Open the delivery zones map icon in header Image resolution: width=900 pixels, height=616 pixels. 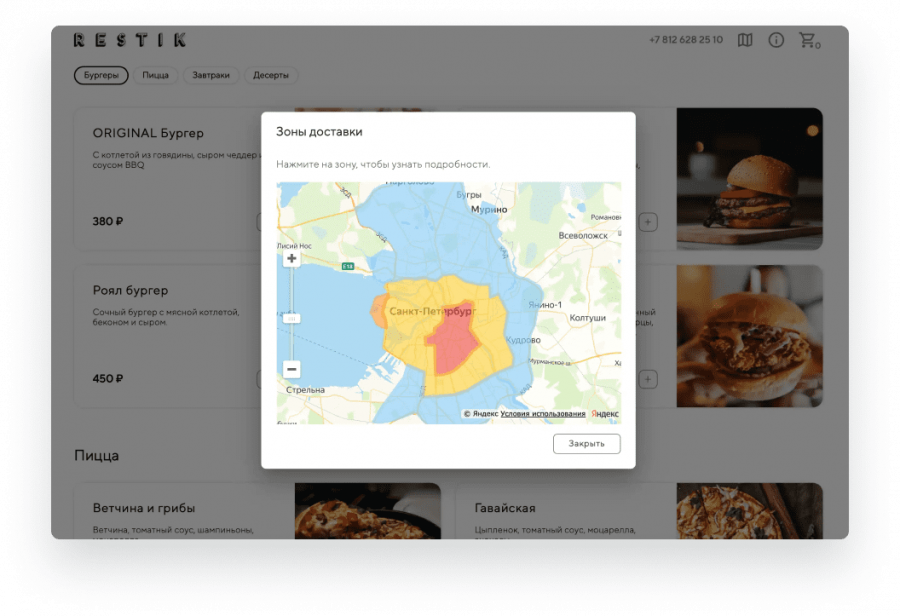pos(745,40)
